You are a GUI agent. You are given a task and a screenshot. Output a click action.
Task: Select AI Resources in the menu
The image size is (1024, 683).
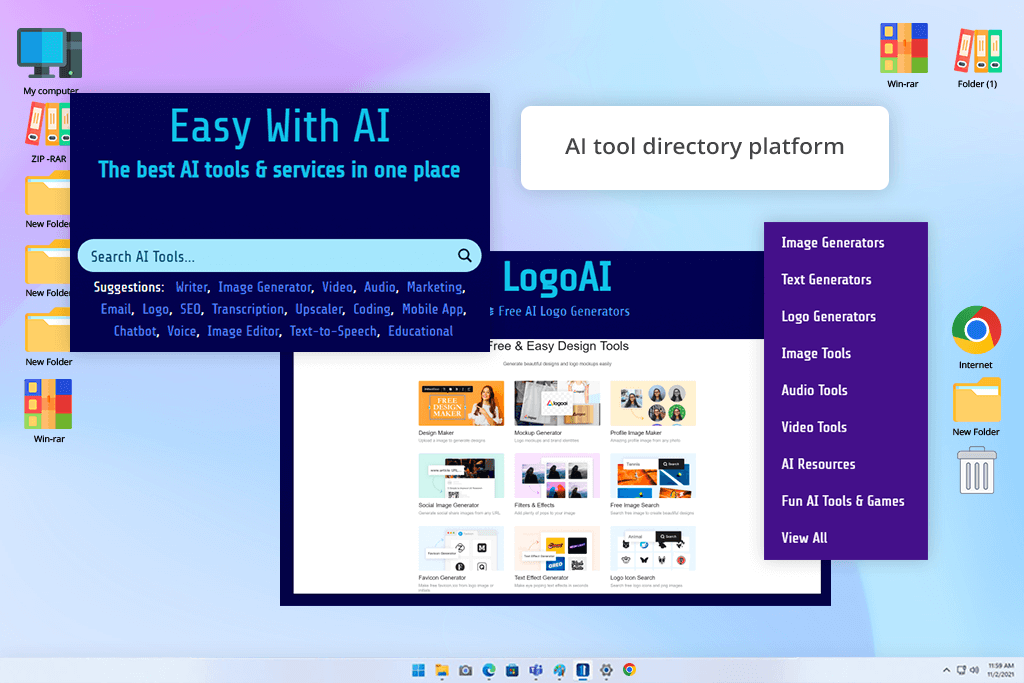pos(818,464)
